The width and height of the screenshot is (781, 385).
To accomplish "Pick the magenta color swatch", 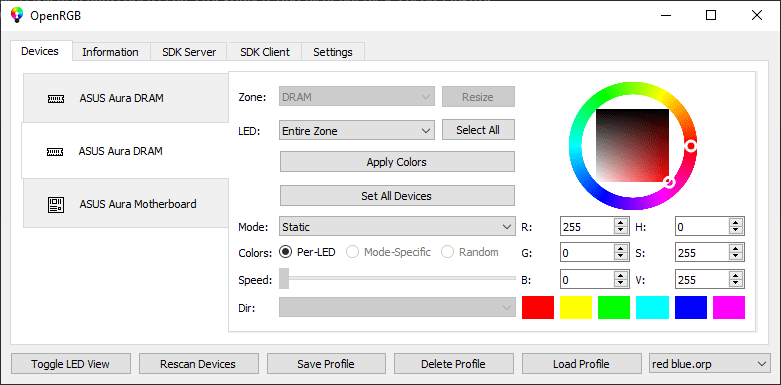I will (x=729, y=307).
